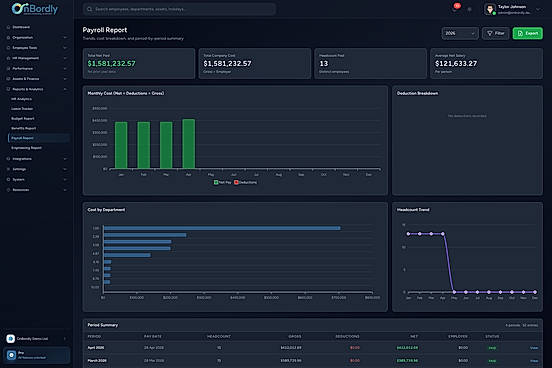Click the Period Summary heading

click(102, 325)
